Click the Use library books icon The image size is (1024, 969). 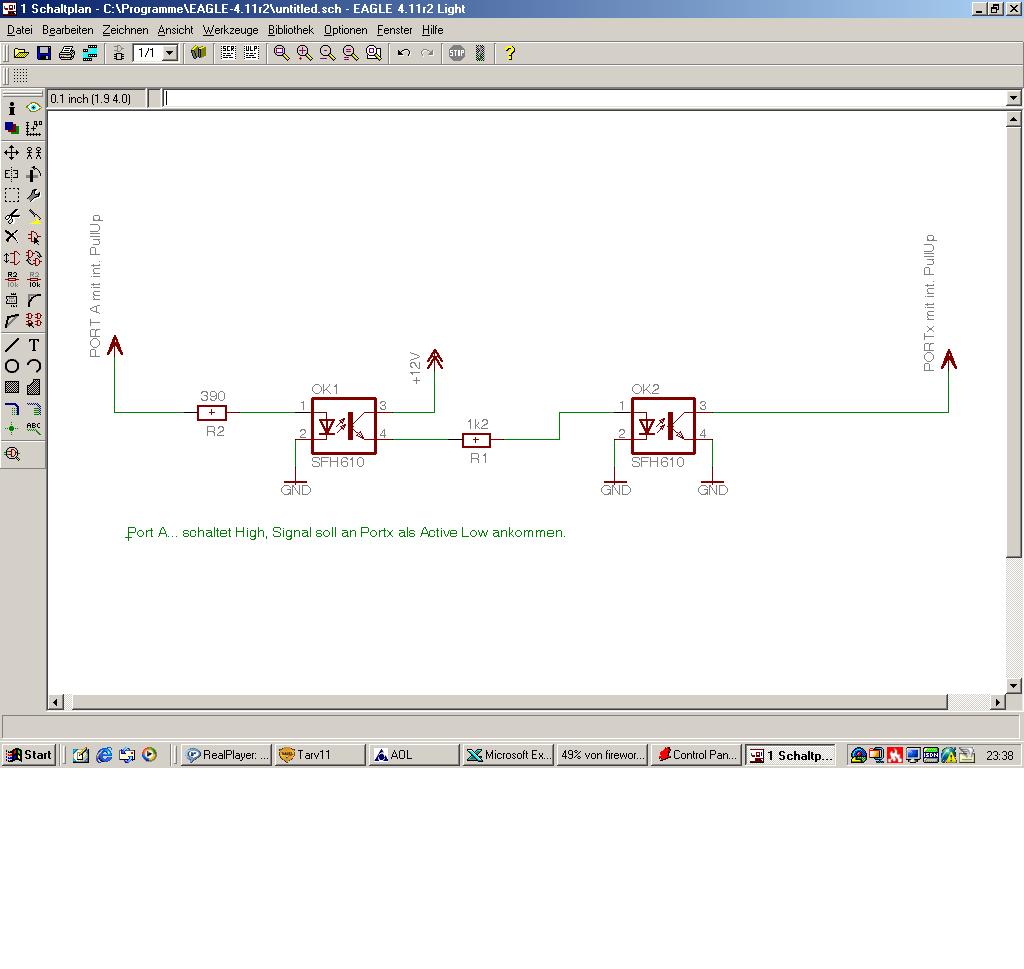(x=199, y=54)
